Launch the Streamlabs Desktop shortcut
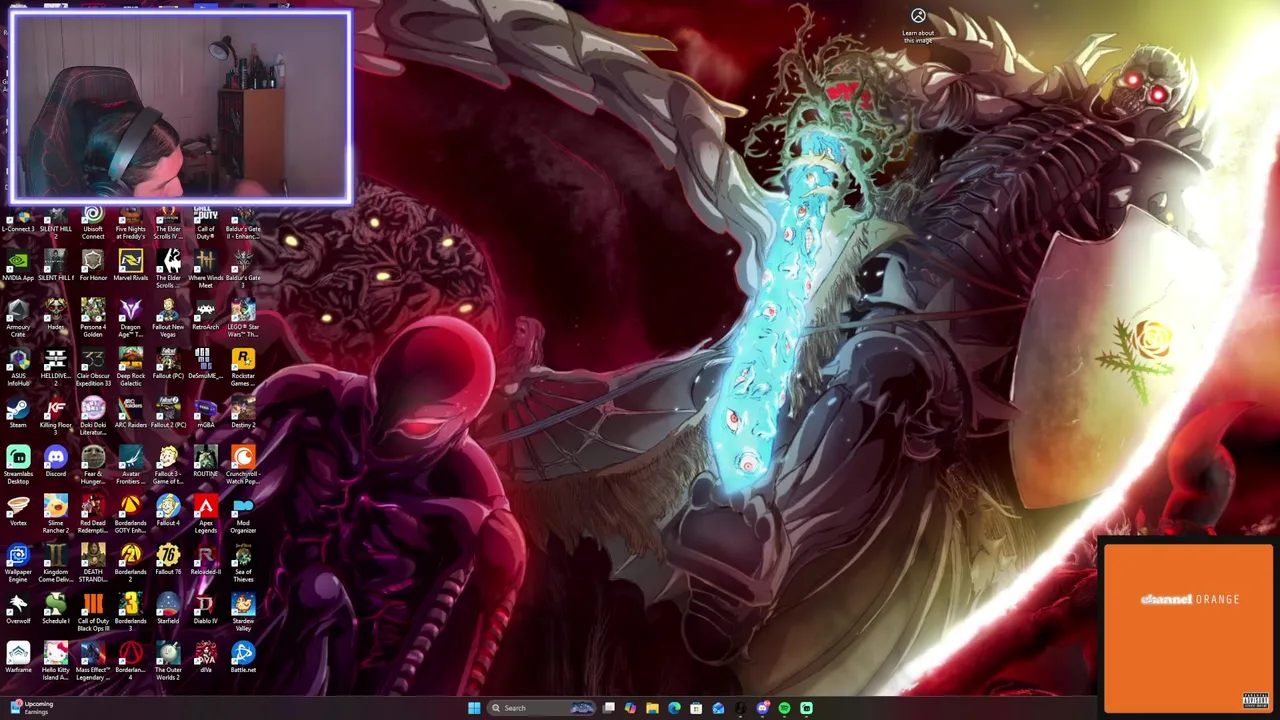Viewport: 1280px width, 720px height. point(18,465)
